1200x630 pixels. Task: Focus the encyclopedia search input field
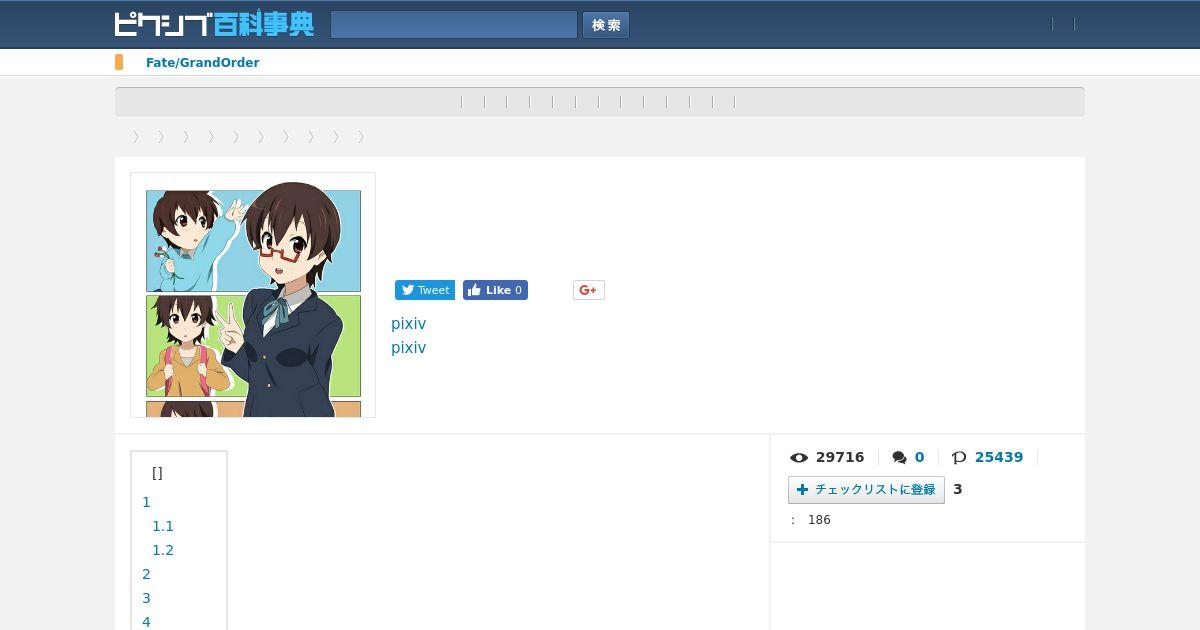point(454,25)
